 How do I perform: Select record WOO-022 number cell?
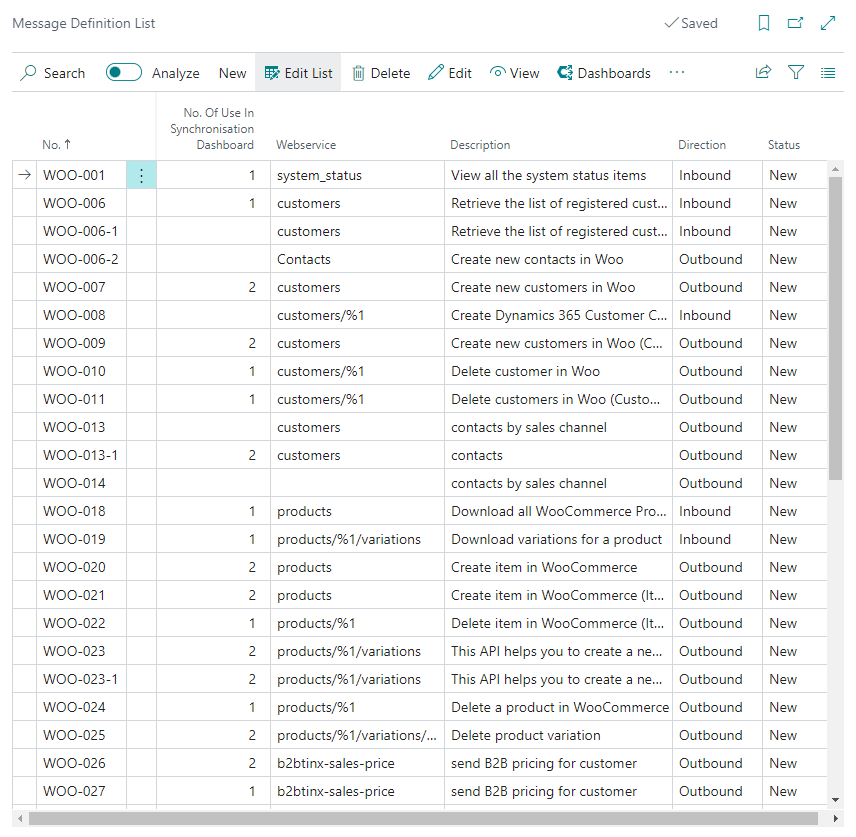[81, 624]
